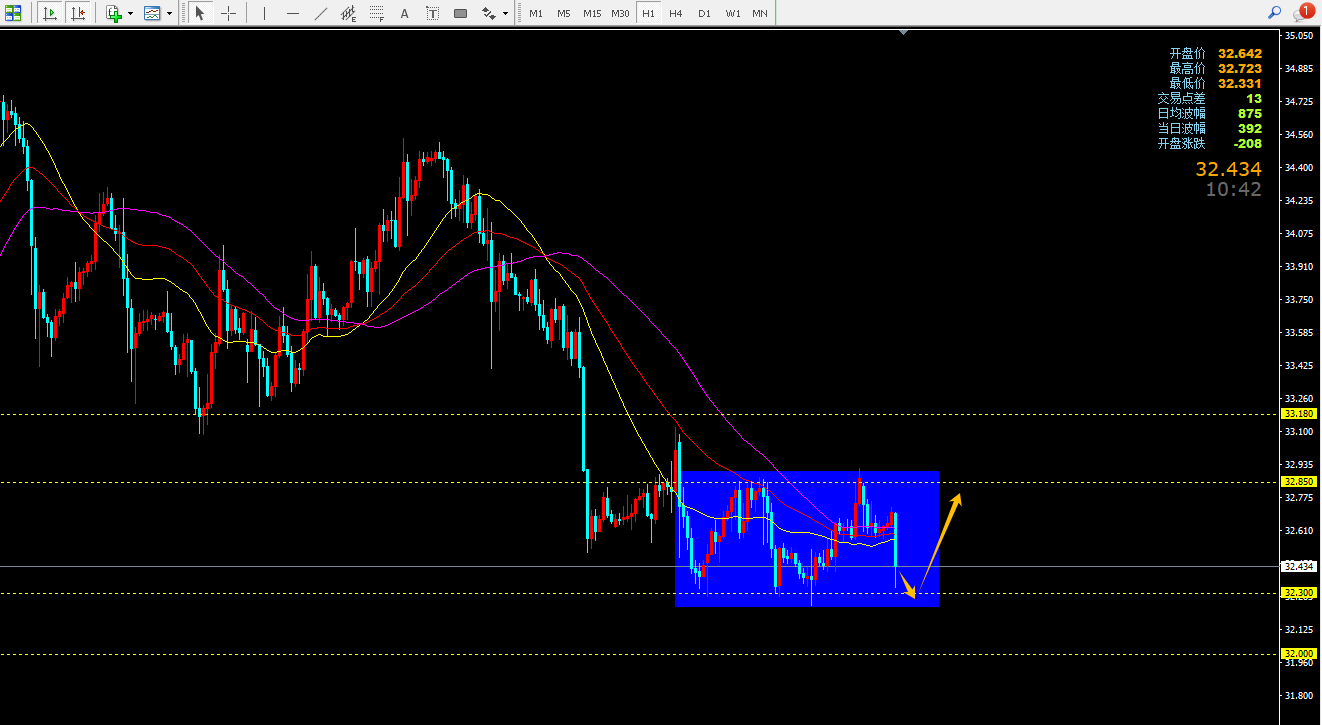
Task: Click the 当日波幅 value 392
Action: (1250, 129)
